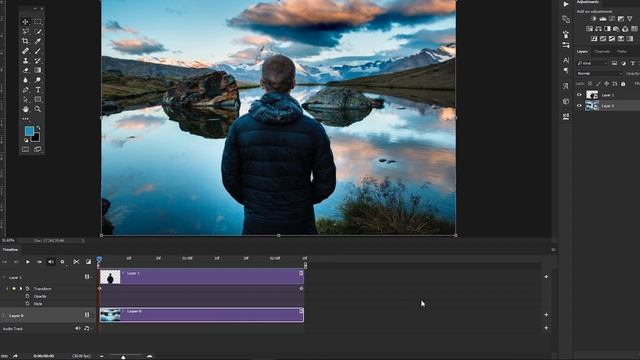Select the Clone Stamp tool

click(x=25, y=61)
